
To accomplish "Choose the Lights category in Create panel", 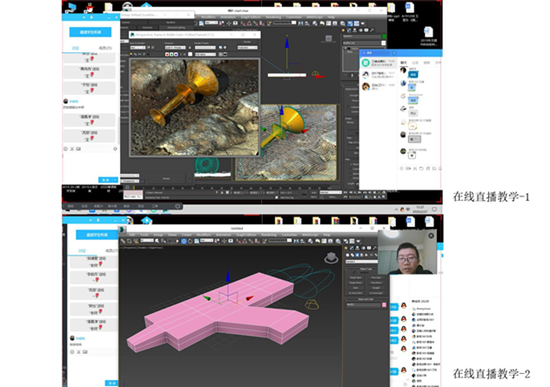I will [x=357, y=255].
